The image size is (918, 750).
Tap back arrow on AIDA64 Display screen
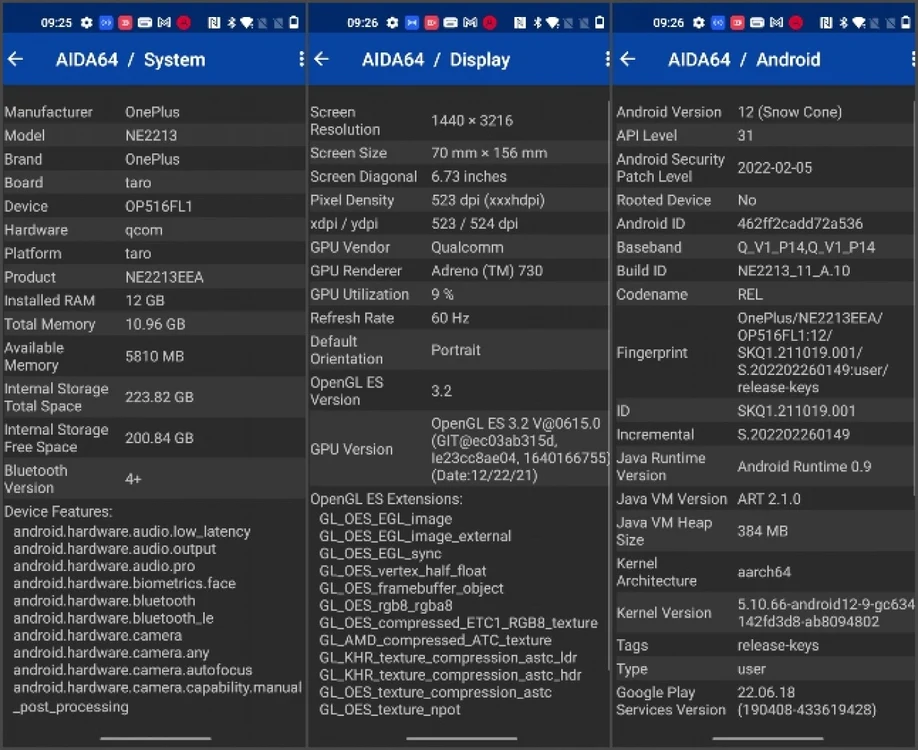coord(321,59)
